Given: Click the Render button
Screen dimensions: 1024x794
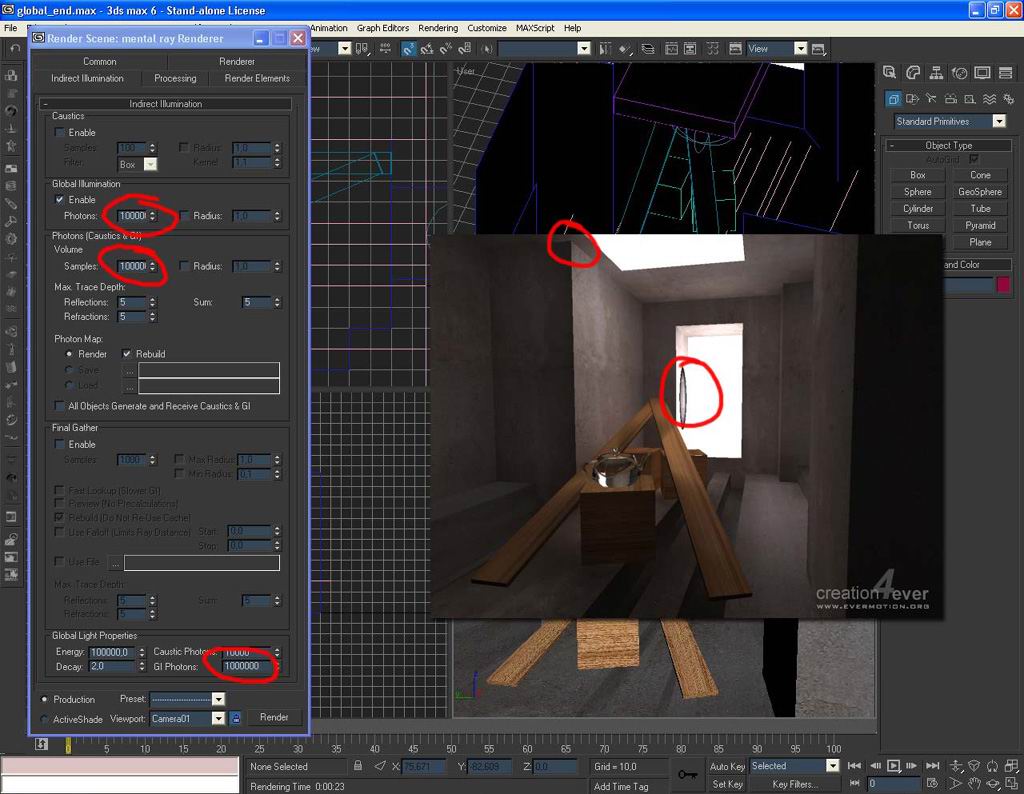Looking at the screenshot, I should point(274,717).
